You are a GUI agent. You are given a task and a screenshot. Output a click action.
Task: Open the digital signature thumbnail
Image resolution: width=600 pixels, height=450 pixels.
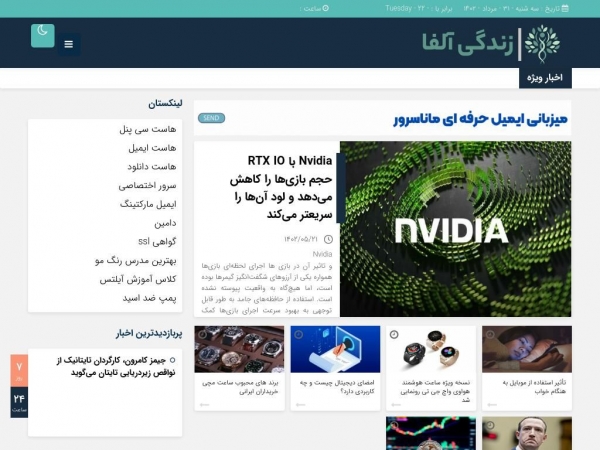coord(335,349)
